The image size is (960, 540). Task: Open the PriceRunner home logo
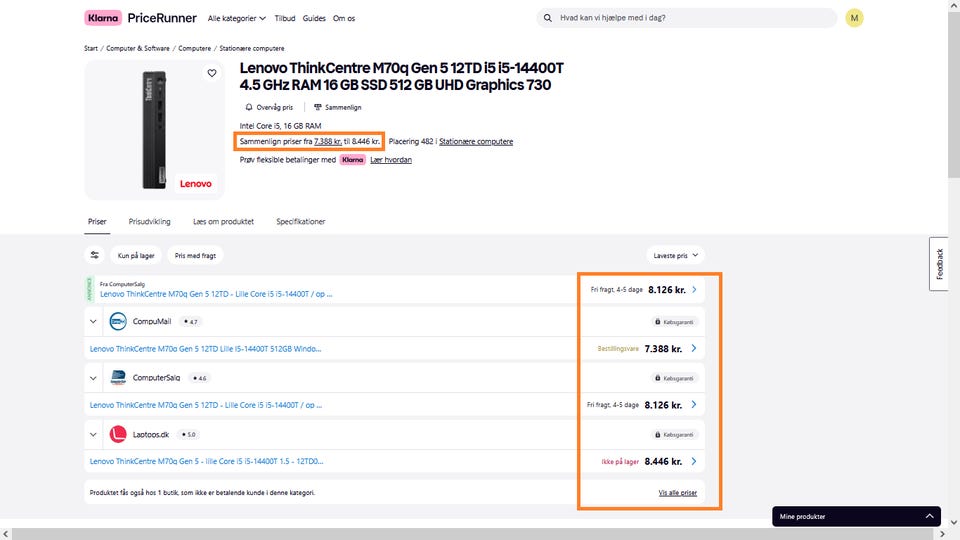tap(162, 18)
